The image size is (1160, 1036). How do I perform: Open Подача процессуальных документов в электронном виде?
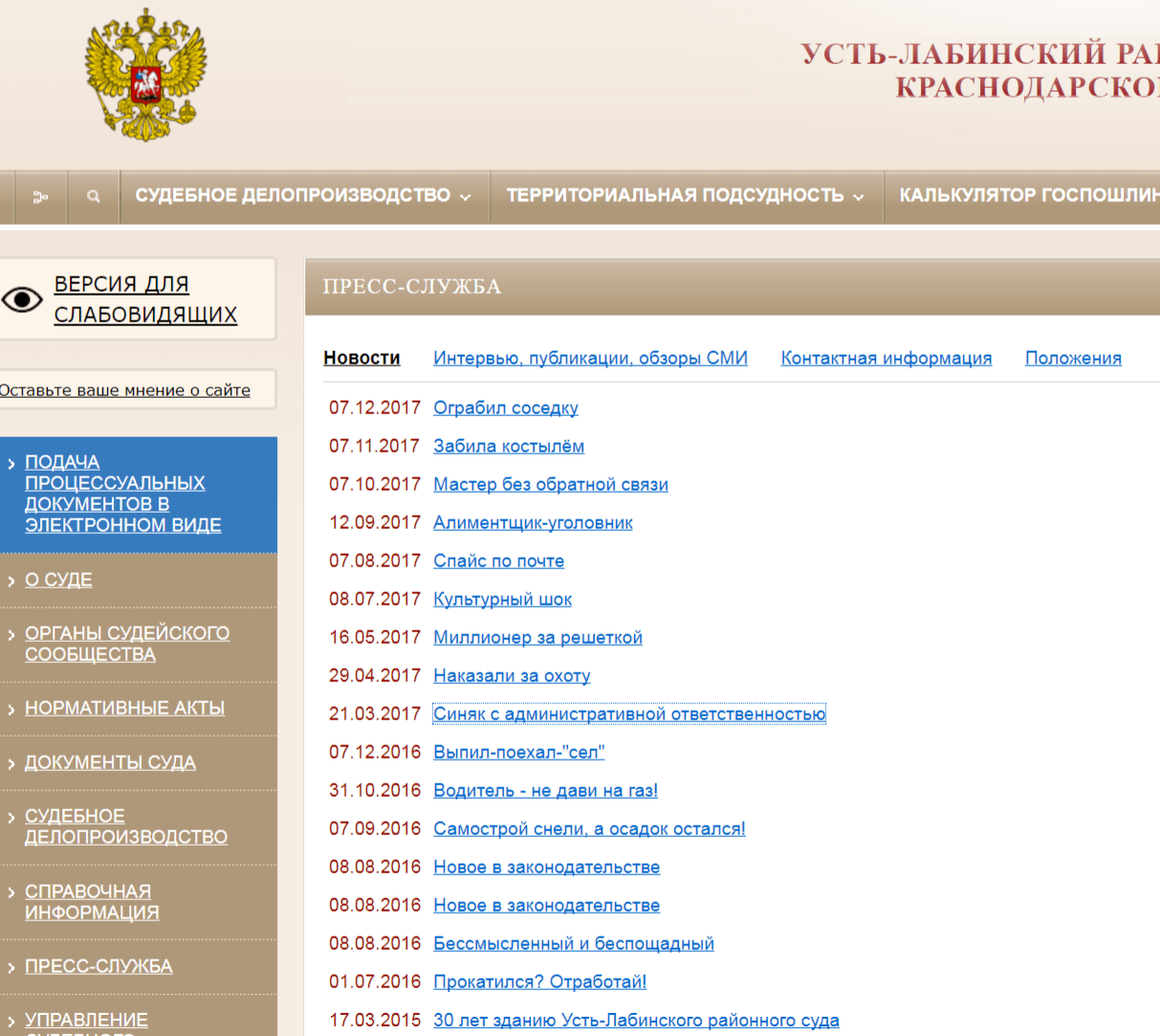point(122,494)
